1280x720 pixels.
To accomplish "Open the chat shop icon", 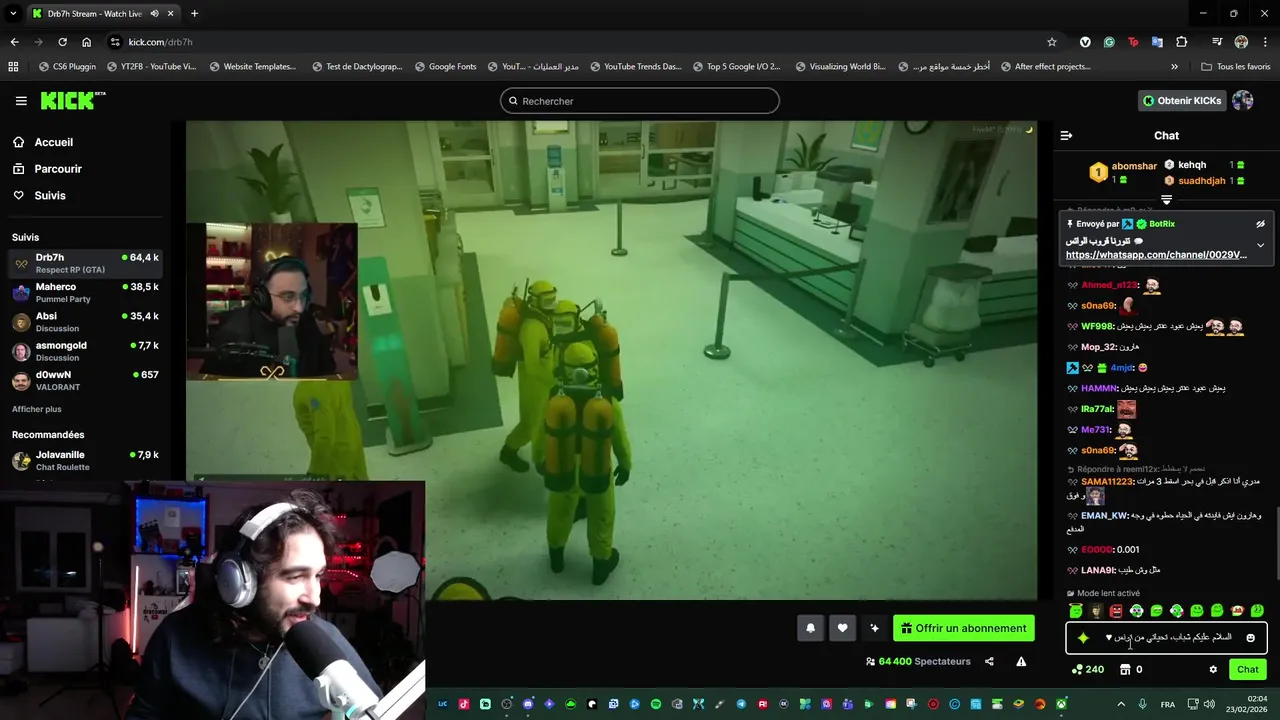I will coord(1125,670).
